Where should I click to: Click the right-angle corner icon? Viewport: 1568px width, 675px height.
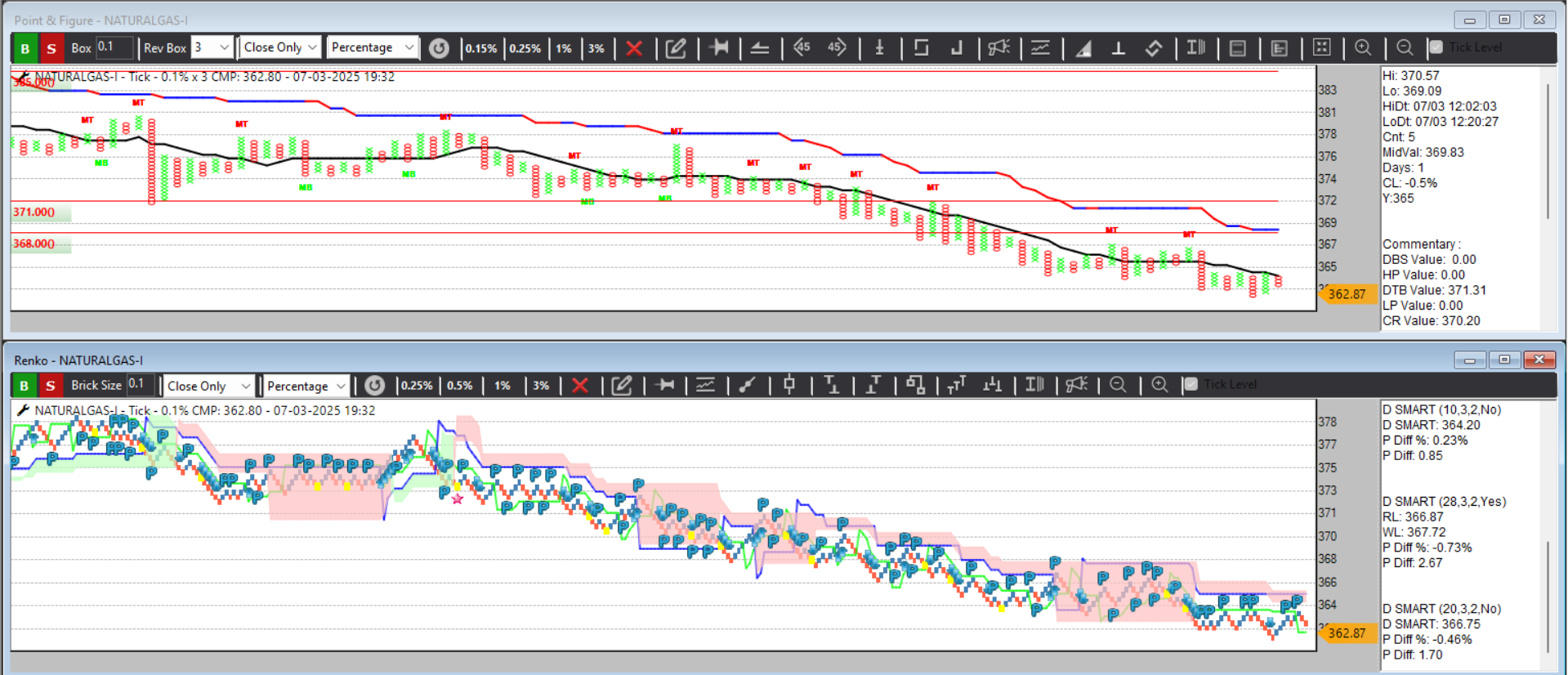click(x=956, y=48)
